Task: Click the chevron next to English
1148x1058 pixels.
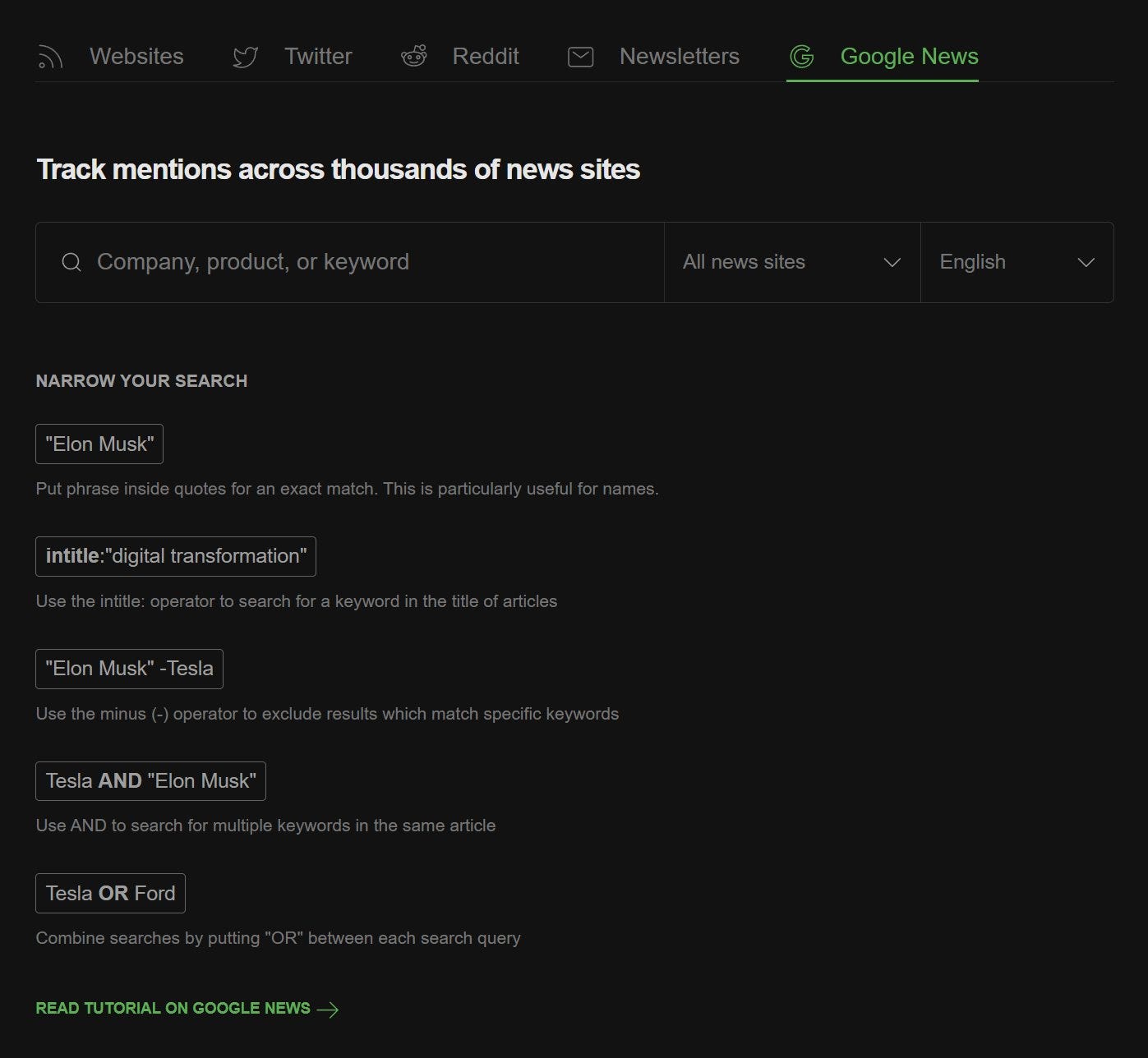Action: [x=1086, y=263]
